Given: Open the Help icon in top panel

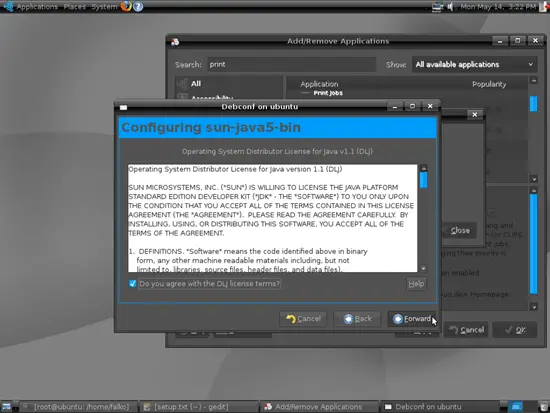Looking at the screenshot, I should (138, 6).
